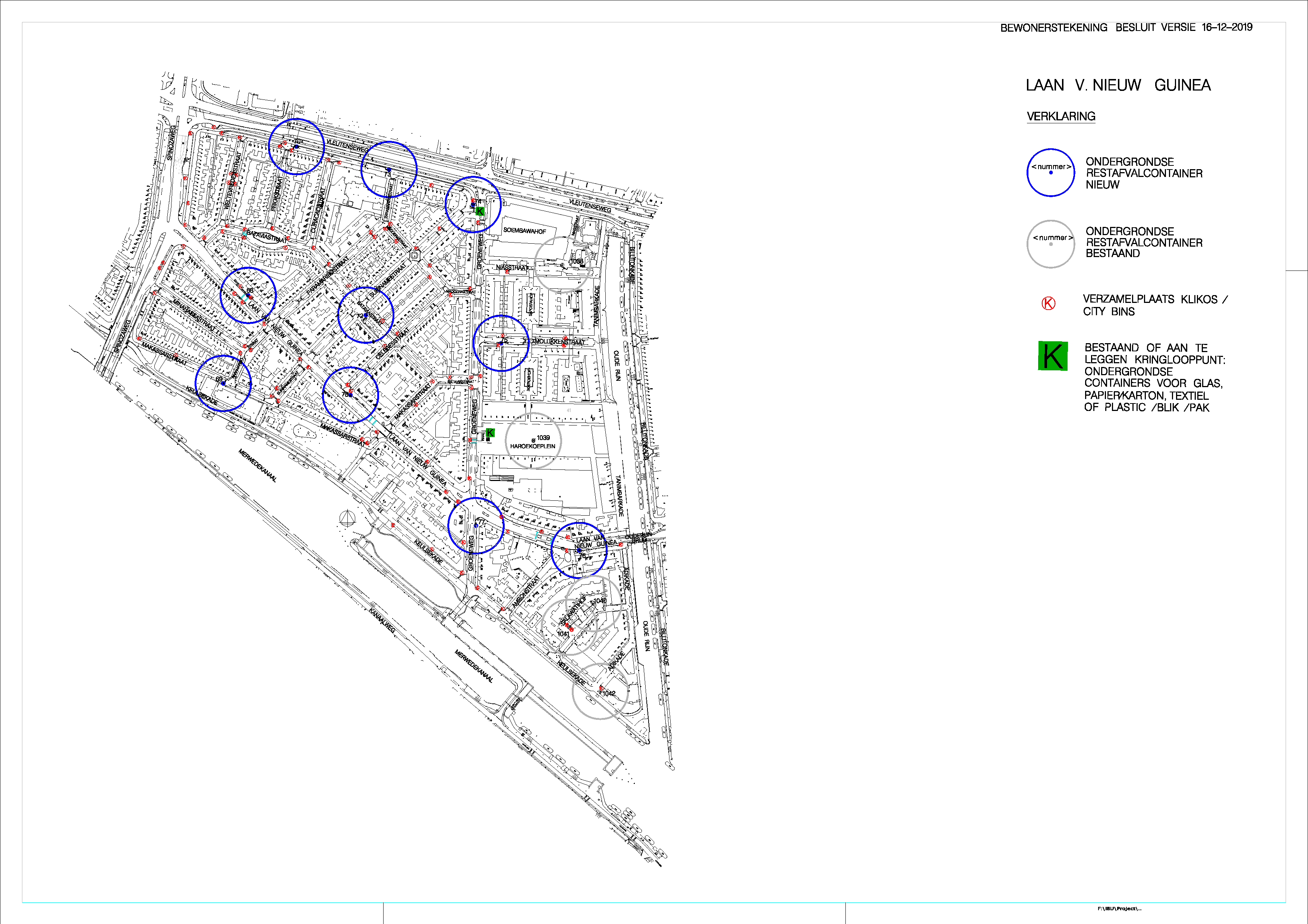
Task: Click the VERKLARING legend heading
Action: pyautogui.click(x=1061, y=116)
